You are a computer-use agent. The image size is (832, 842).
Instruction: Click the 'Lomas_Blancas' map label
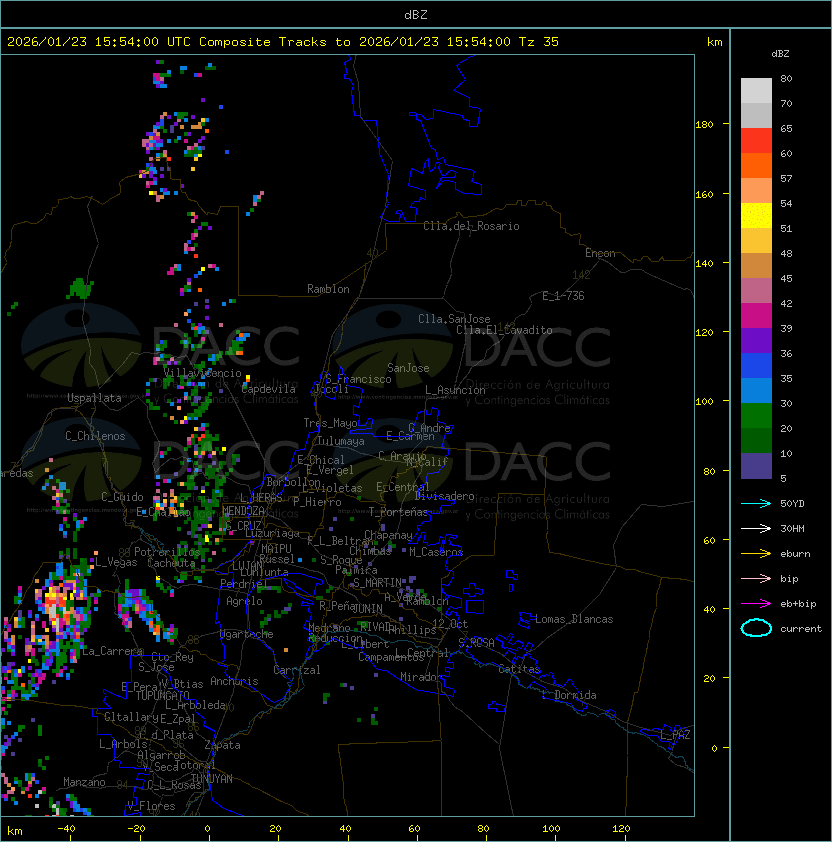pyautogui.click(x=574, y=619)
